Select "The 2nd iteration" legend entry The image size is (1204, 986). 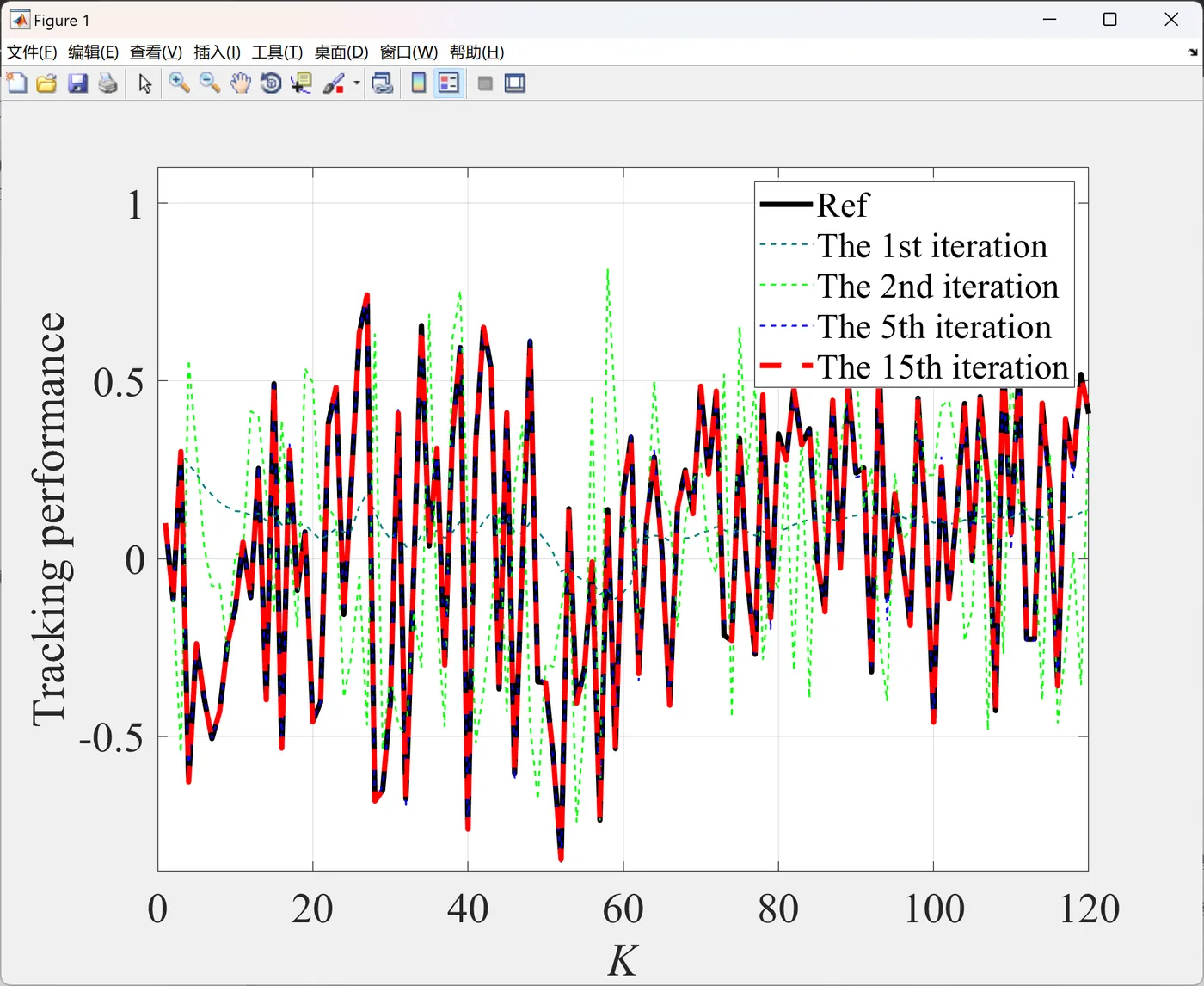point(909,287)
